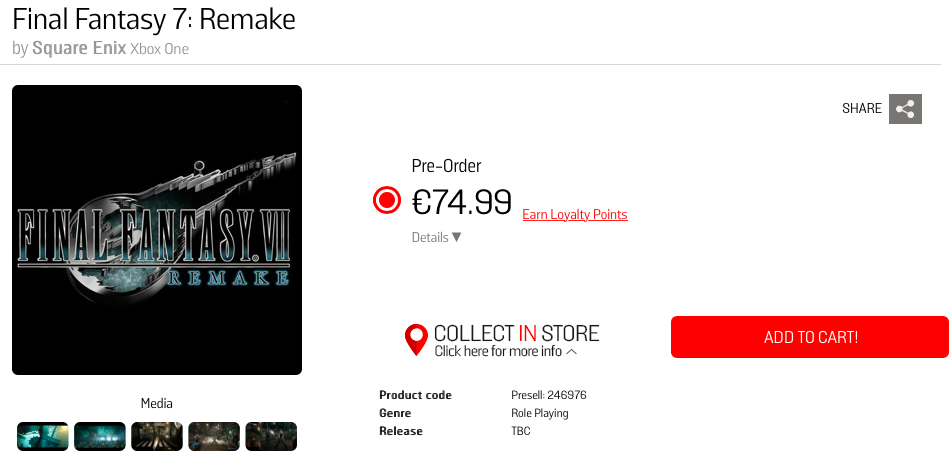The width and height of the screenshot is (949, 460).
Task: Click the SHARE label text
Action: (x=862, y=109)
